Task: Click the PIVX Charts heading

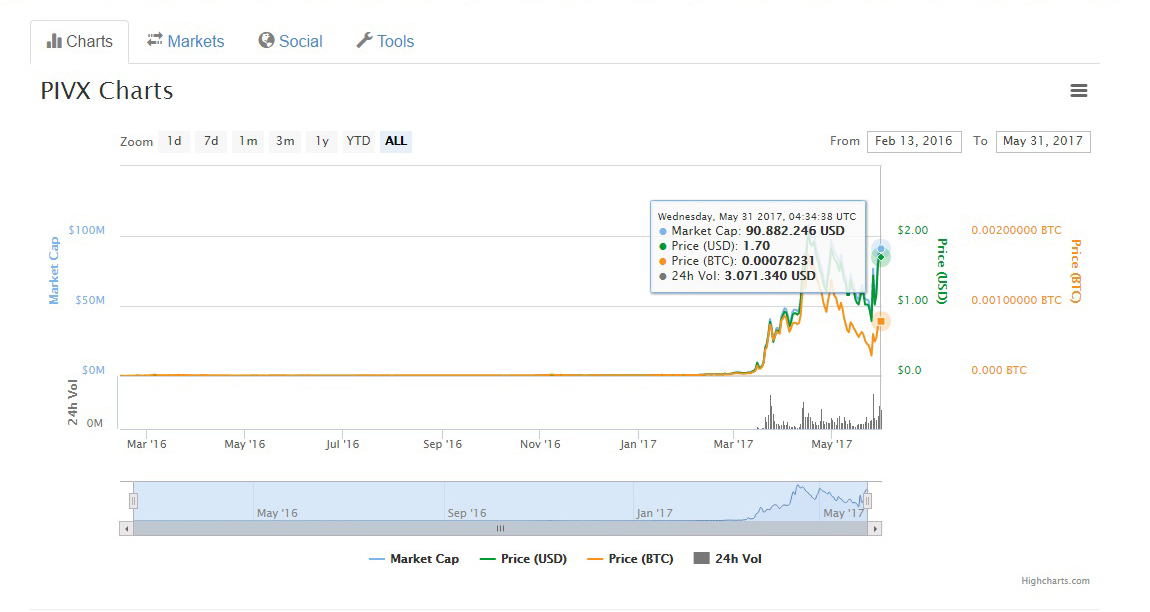Action: pyautogui.click(x=107, y=91)
